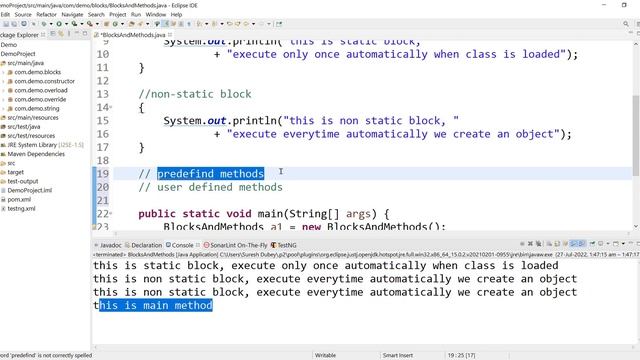Expand the com.demo.string package

pyautogui.click(x=3, y=109)
